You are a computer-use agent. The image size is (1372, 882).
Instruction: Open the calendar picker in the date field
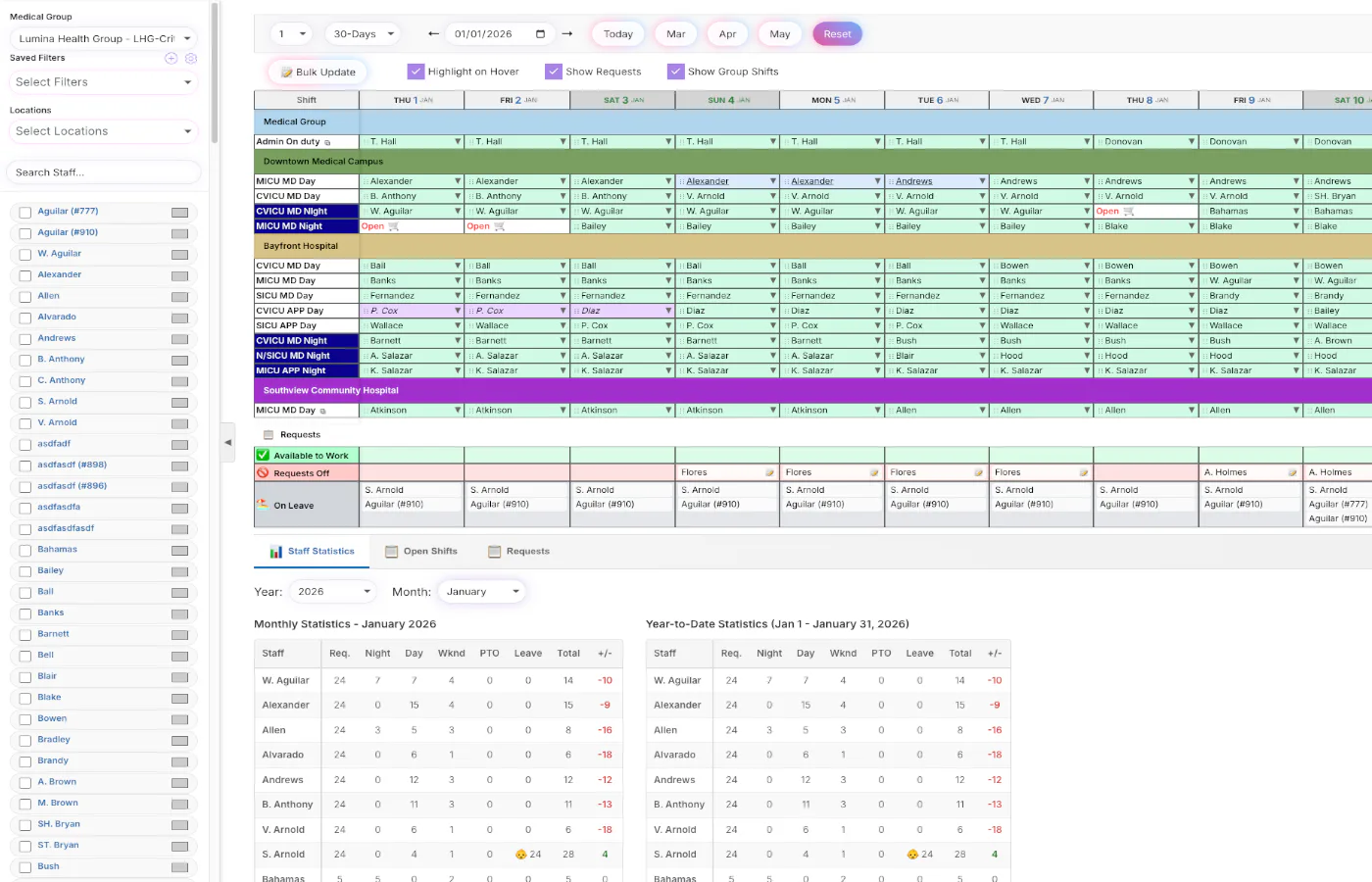(540, 34)
